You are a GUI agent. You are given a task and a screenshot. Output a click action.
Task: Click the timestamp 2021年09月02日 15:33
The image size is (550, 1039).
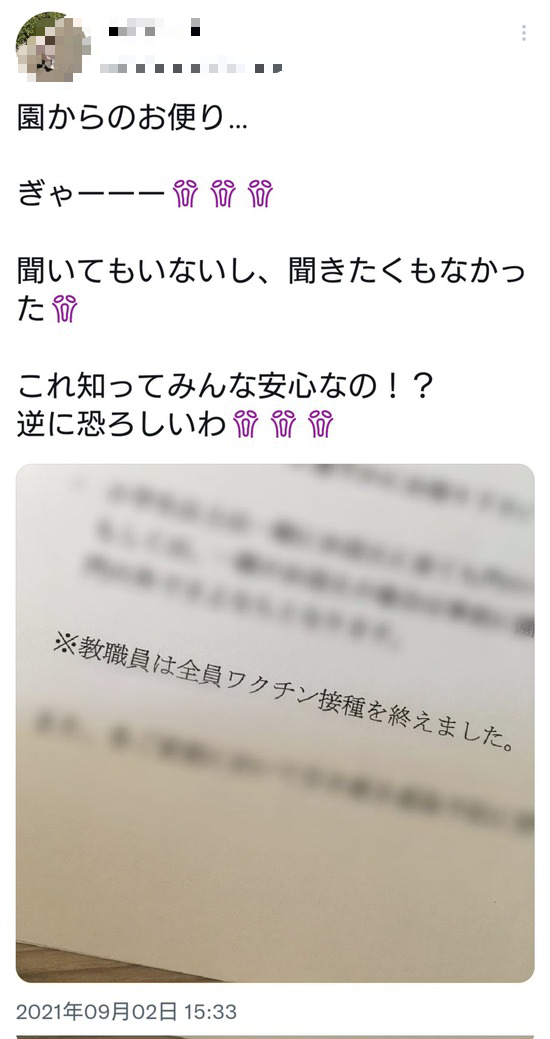(x=126, y=1012)
